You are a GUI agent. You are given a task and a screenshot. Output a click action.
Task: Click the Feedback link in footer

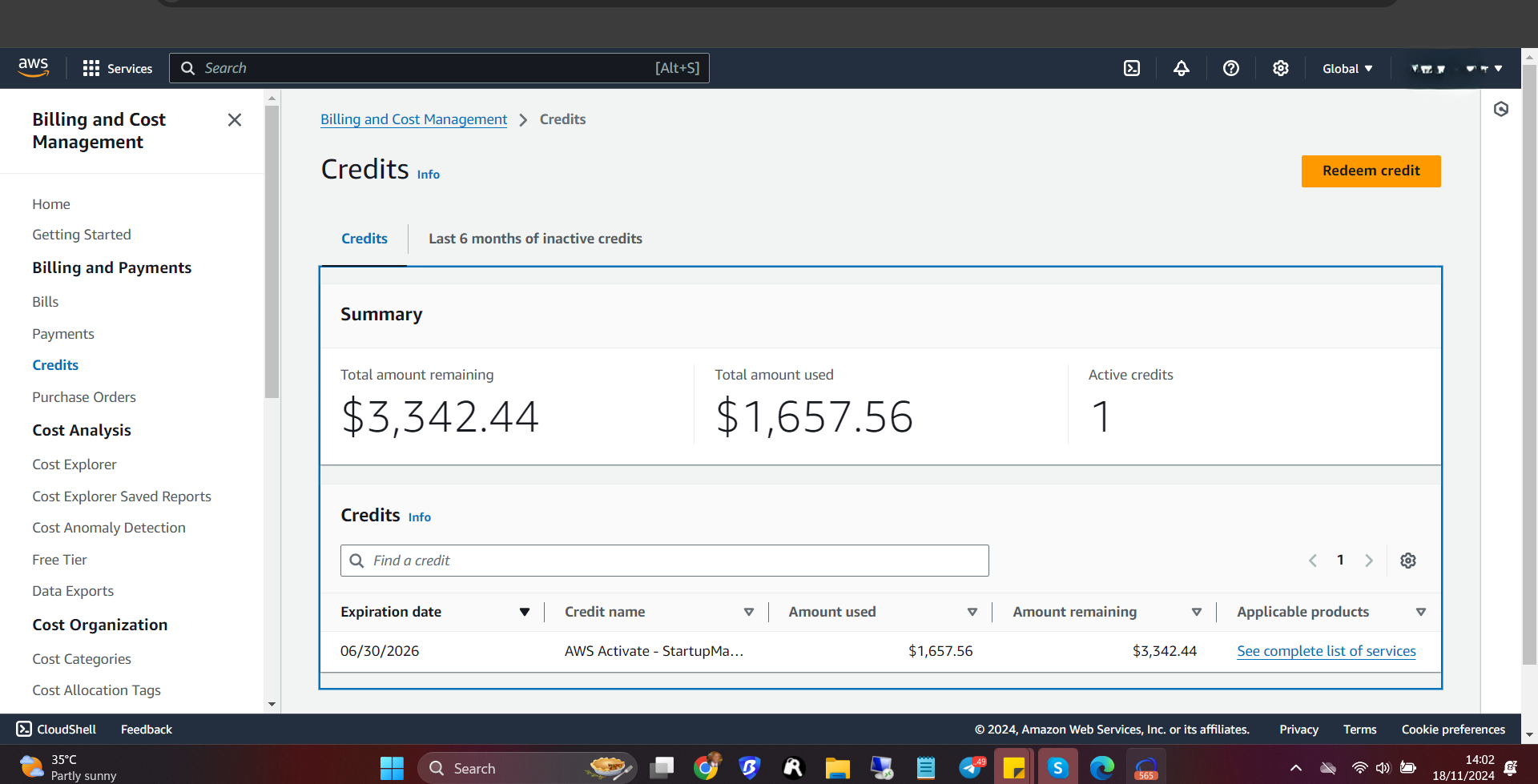pos(147,729)
